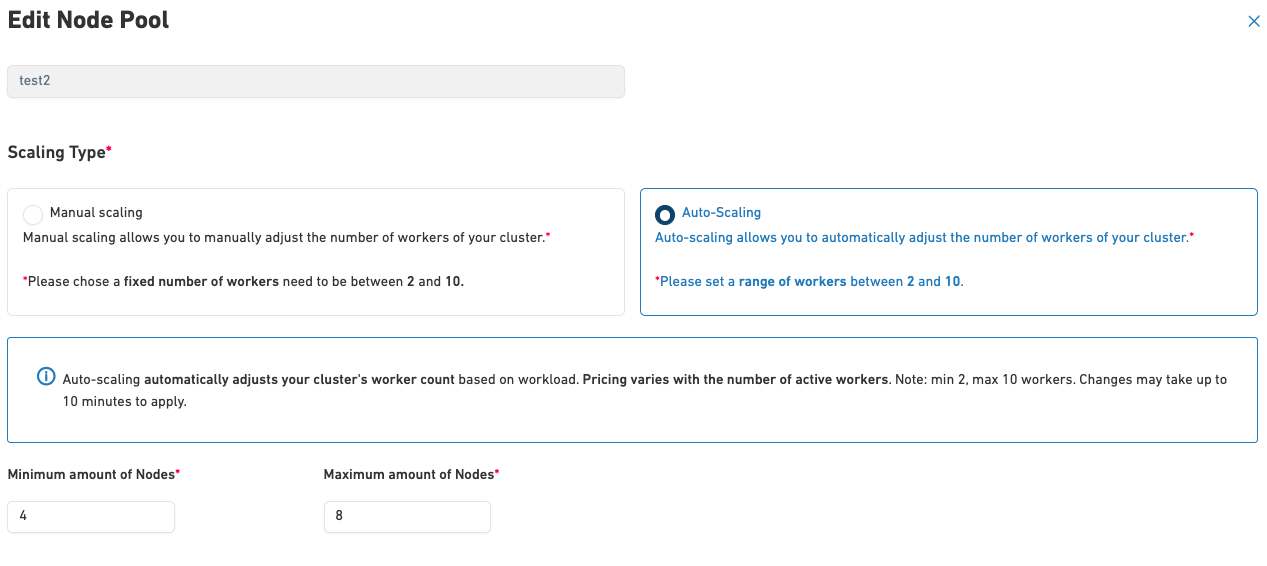Click "automatically adjusts your cluster's worker count" text
This screenshot has width=1267, height=566.
(x=299, y=380)
